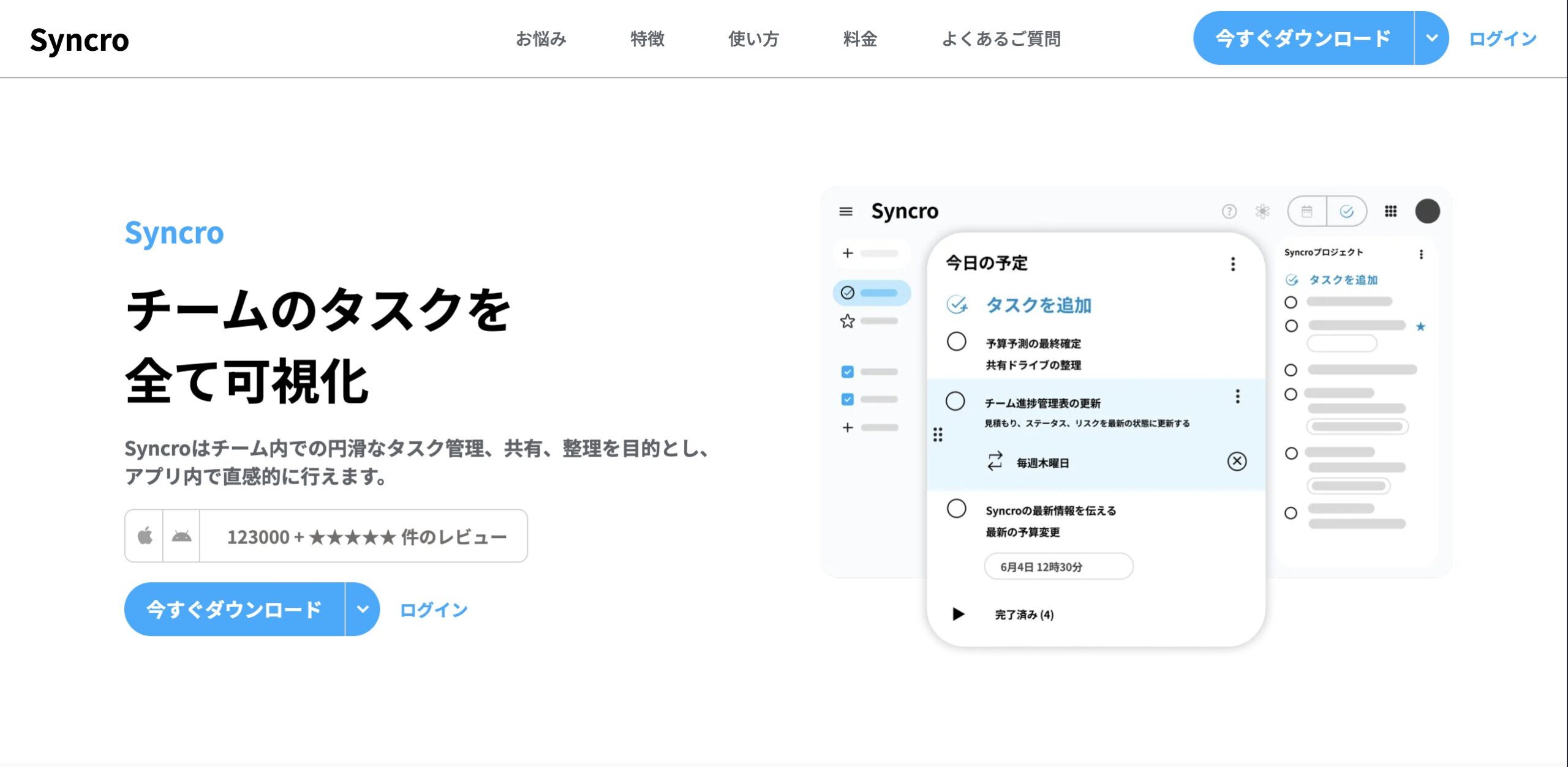Click the hamburger menu icon beside Syncro
The image size is (1568, 767).
click(846, 211)
